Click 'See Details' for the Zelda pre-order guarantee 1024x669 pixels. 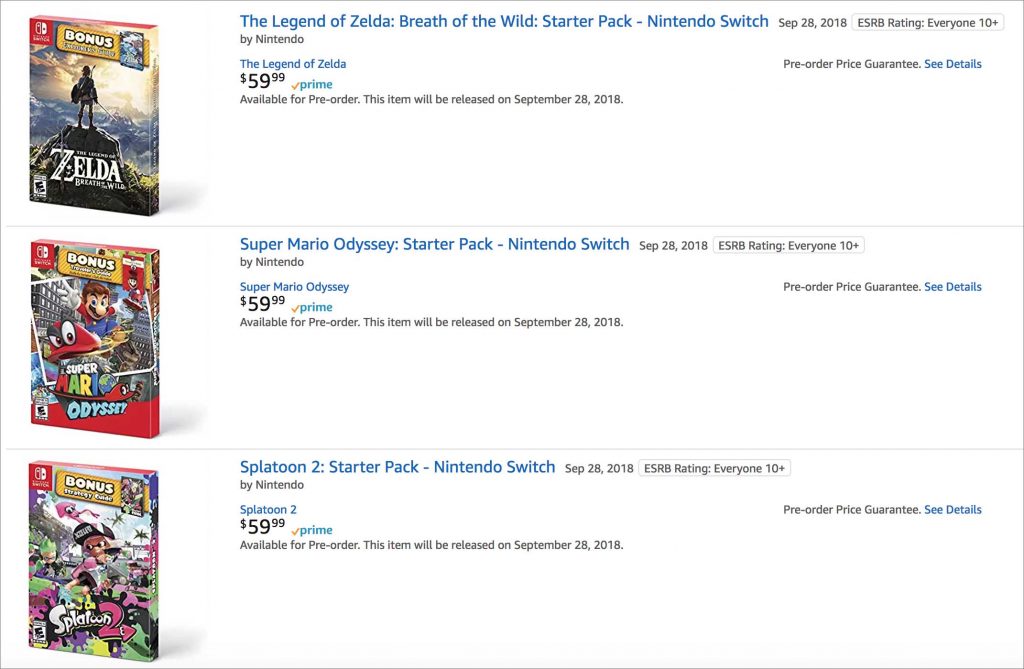(x=952, y=64)
